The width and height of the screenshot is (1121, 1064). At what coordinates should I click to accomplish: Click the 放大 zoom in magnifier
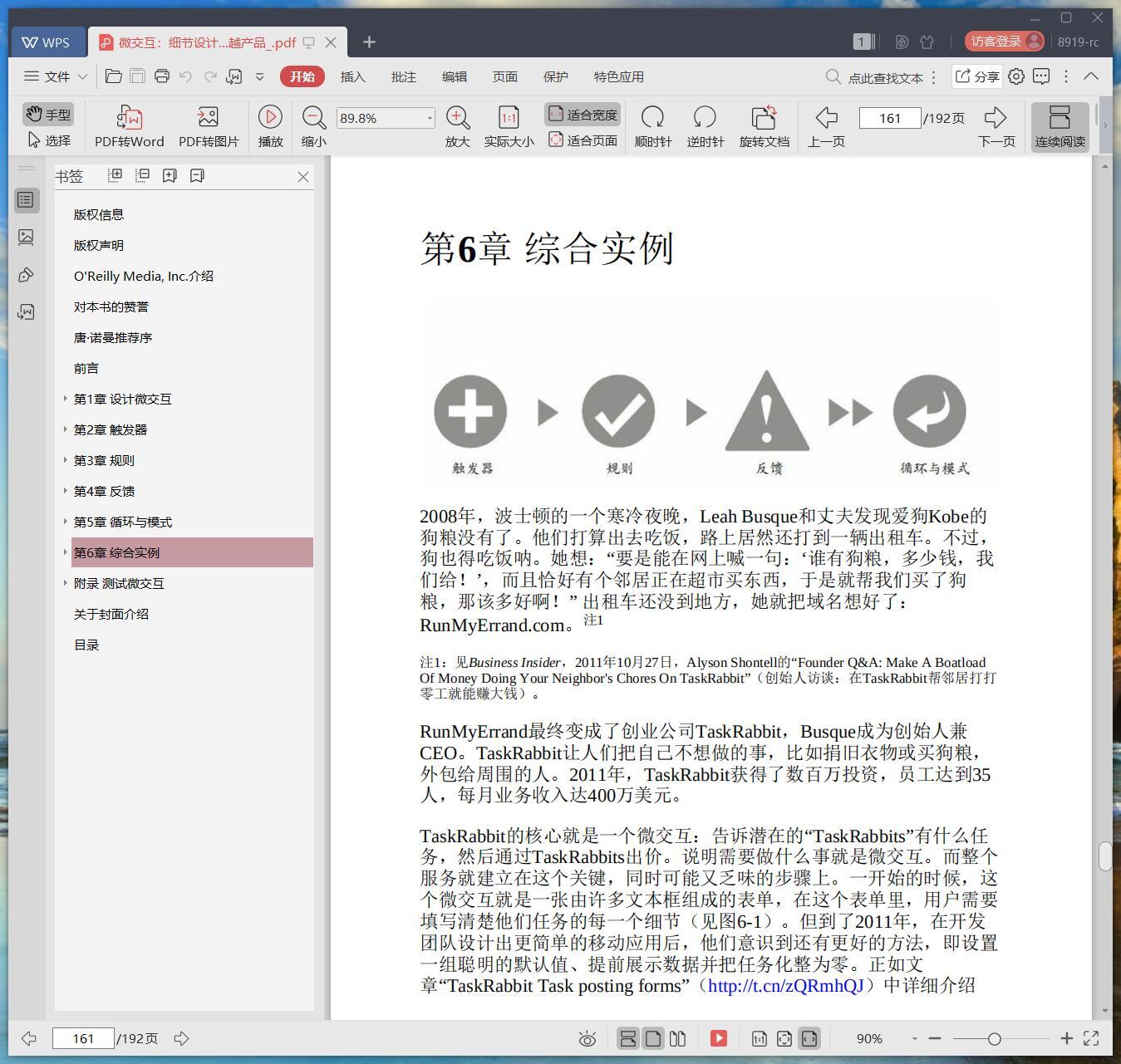[x=457, y=117]
